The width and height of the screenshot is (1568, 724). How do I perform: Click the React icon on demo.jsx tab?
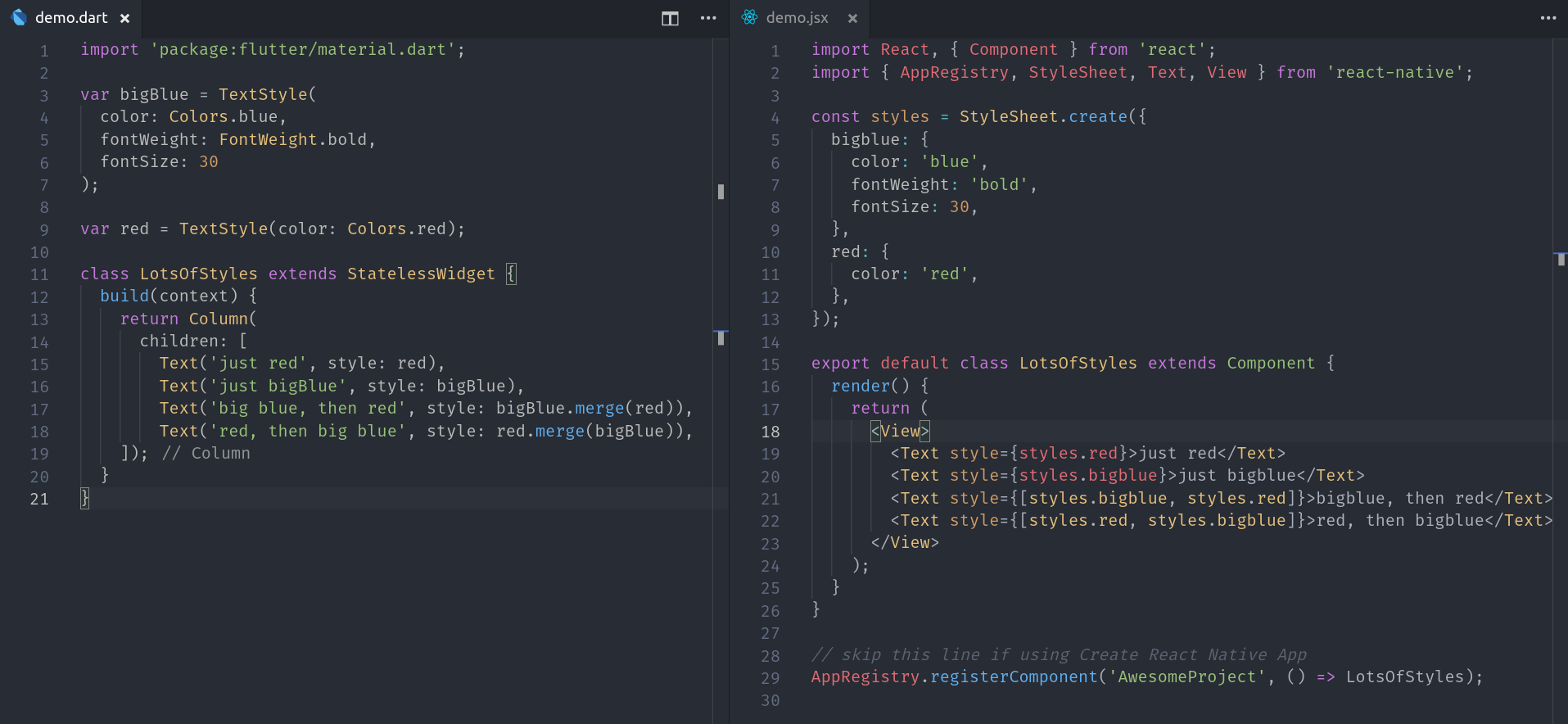click(749, 17)
